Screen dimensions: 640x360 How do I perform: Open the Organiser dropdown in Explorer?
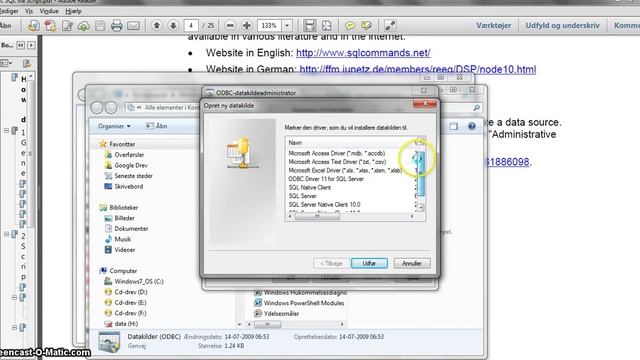[x=114, y=126]
